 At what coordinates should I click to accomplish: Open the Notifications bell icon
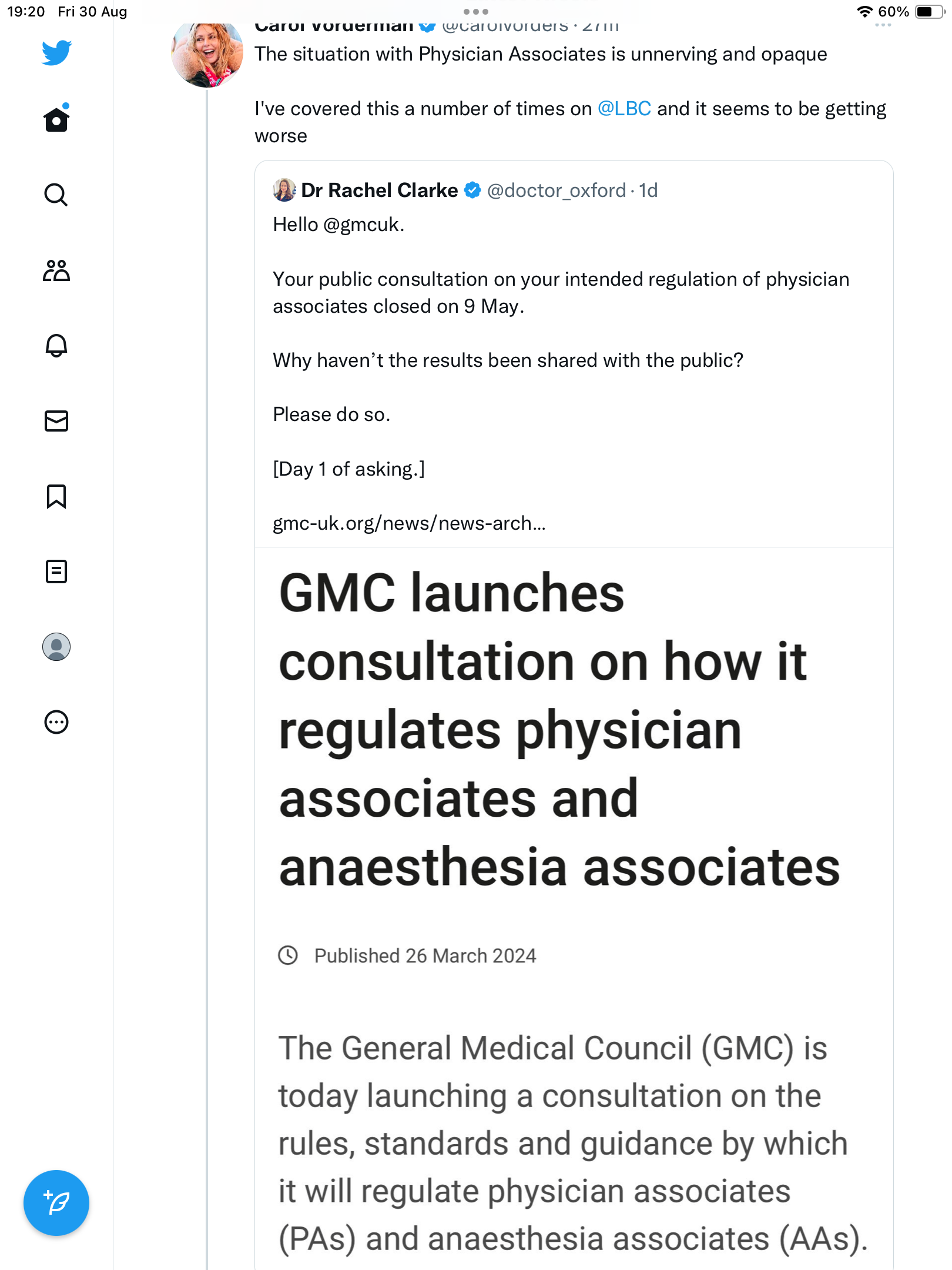pyautogui.click(x=56, y=346)
